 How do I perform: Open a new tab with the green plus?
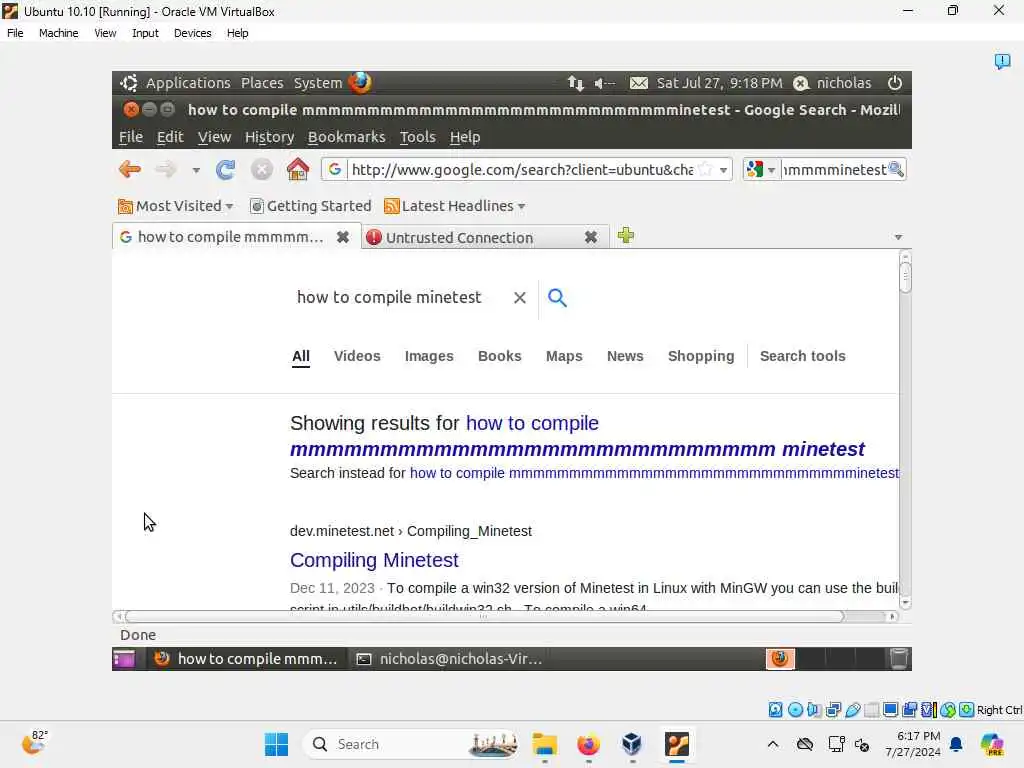point(626,235)
